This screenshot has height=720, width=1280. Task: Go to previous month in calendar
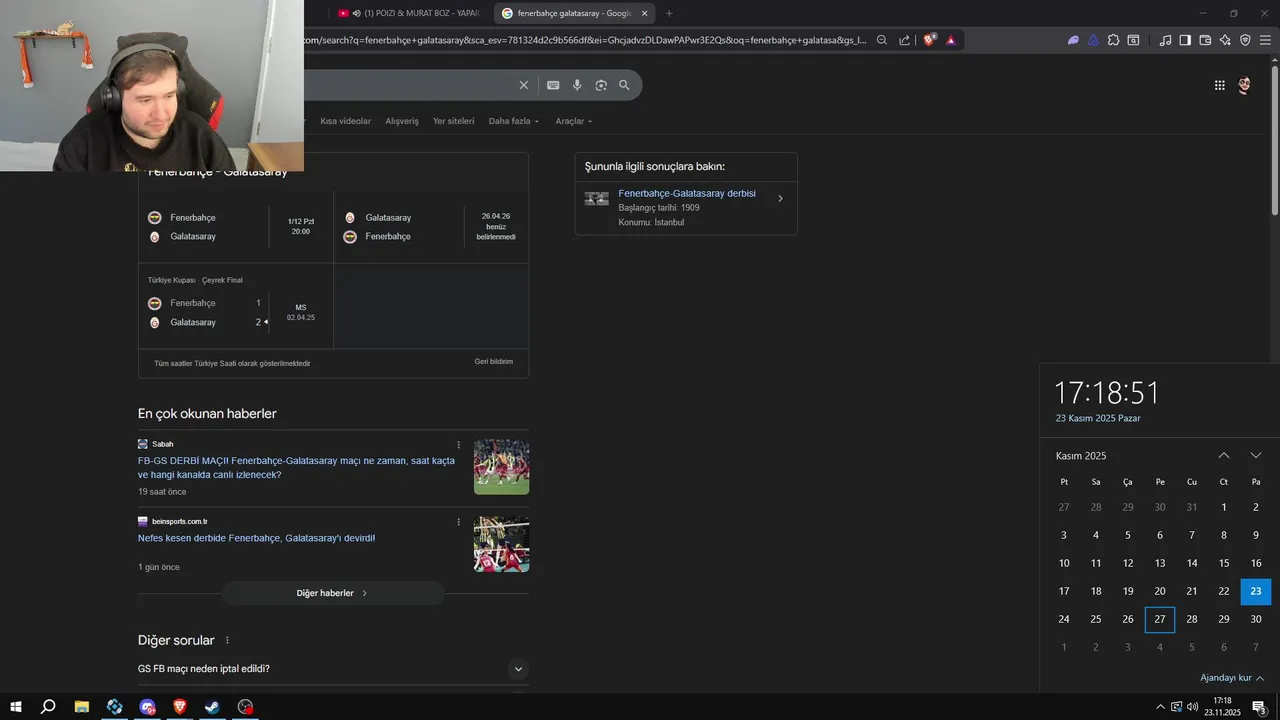tap(1224, 455)
